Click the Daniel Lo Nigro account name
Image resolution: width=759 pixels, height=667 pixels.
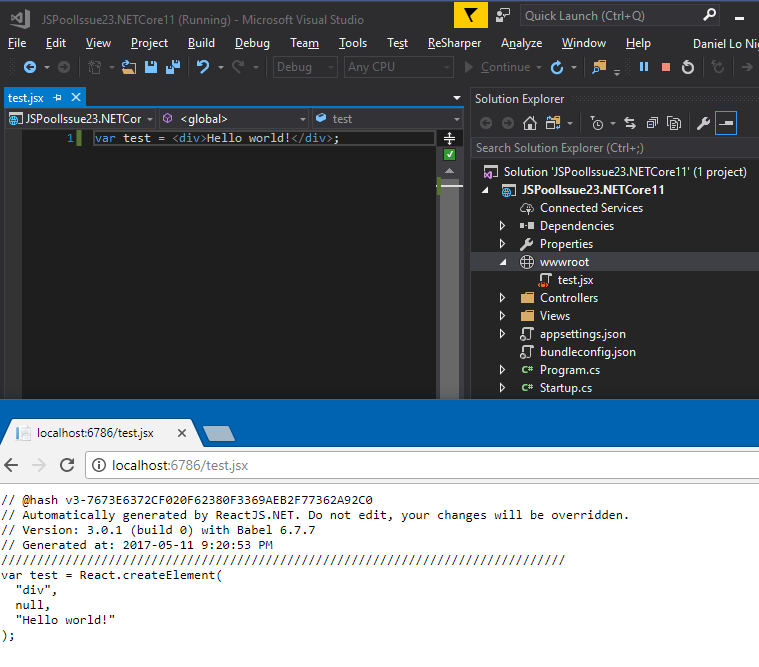click(x=726, y=44)
